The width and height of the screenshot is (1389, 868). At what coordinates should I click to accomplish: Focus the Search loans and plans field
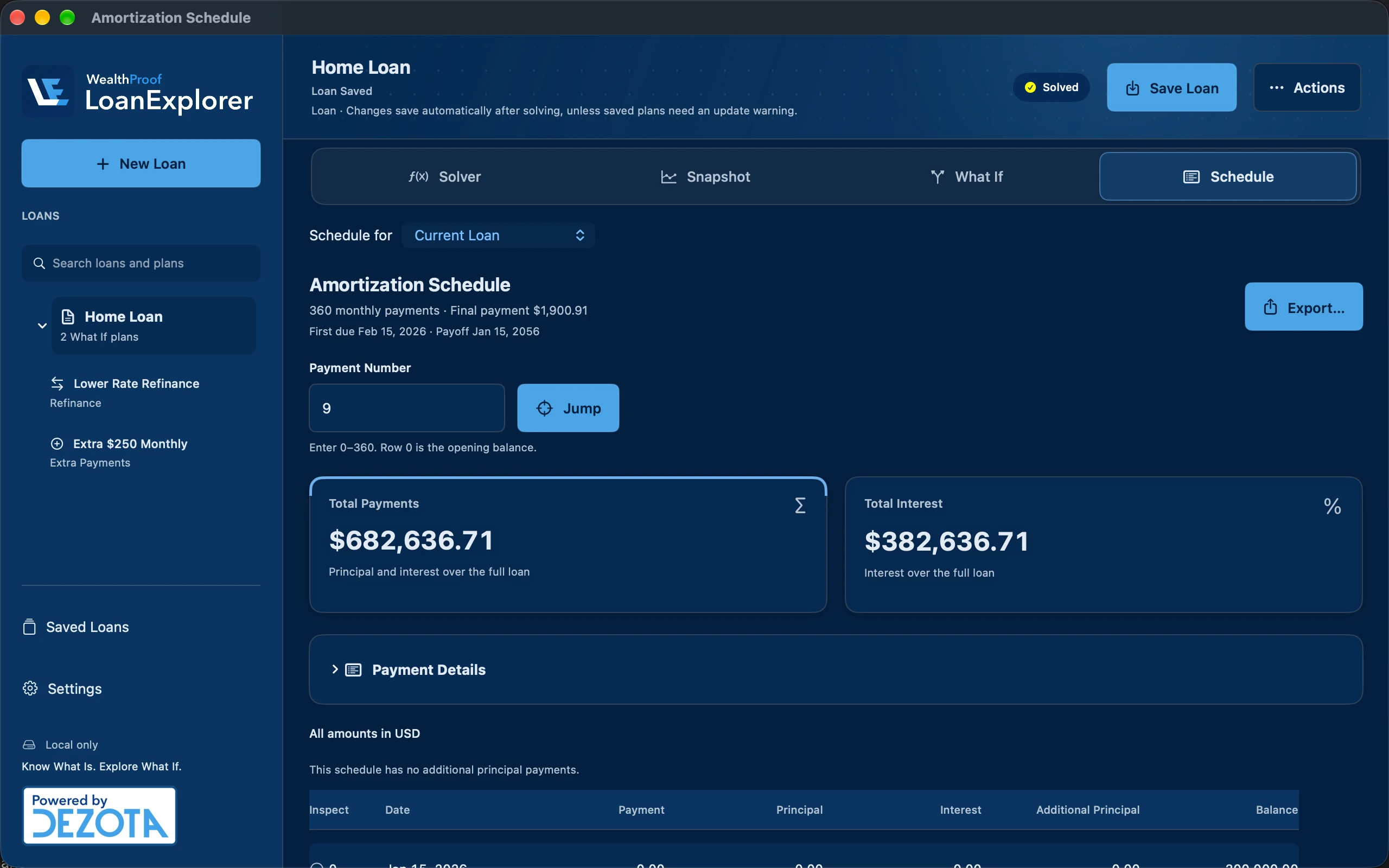(141, 263)
